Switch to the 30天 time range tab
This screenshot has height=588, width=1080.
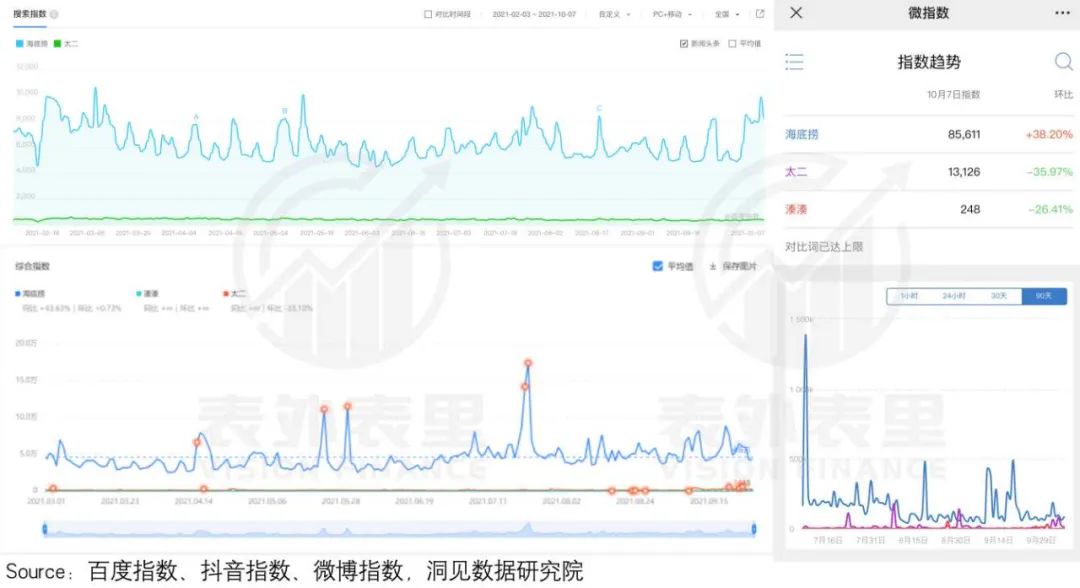click(999, 296)
